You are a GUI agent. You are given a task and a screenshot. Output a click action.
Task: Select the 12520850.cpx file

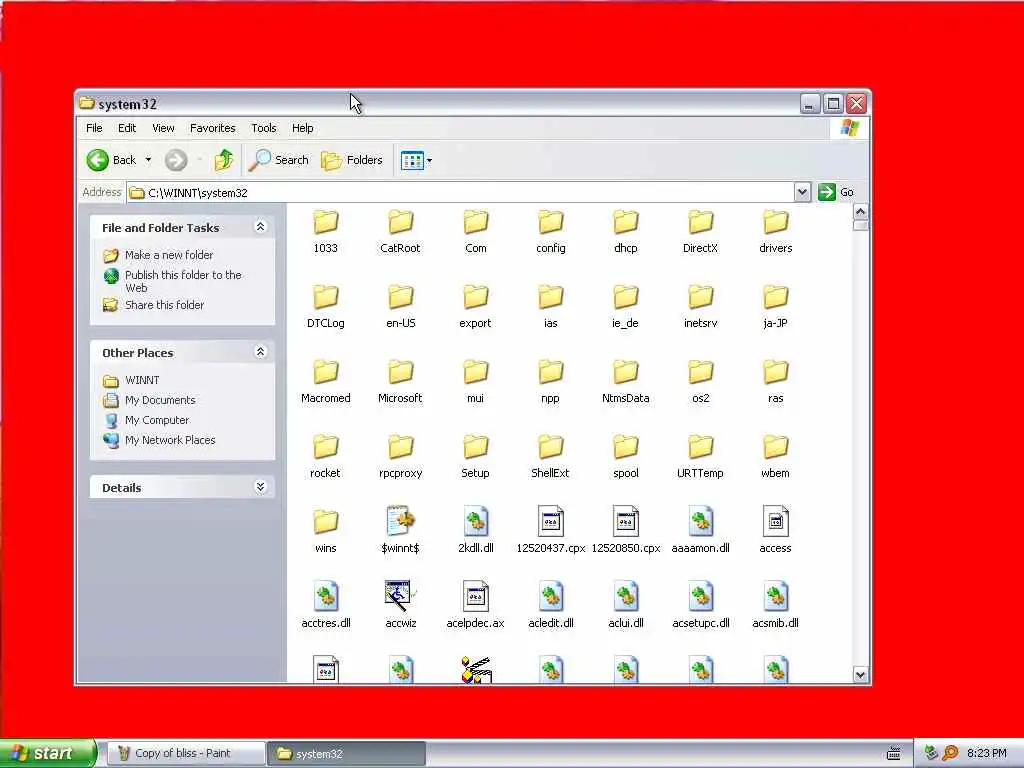point(626,531)
